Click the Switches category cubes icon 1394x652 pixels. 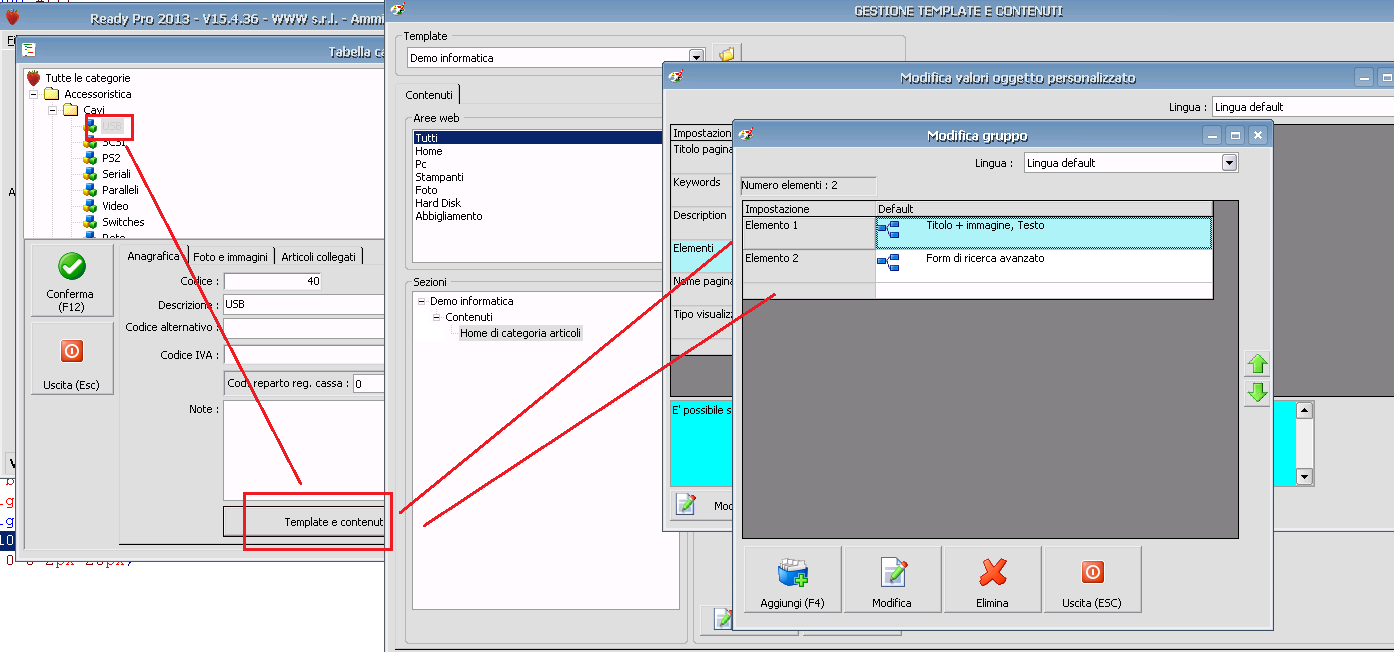tap(90, 222)
